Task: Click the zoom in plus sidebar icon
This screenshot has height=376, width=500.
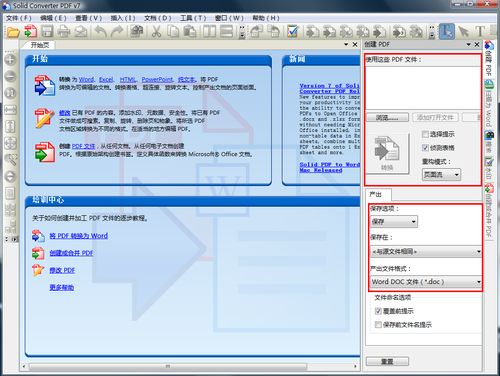Action: point(10,60)
